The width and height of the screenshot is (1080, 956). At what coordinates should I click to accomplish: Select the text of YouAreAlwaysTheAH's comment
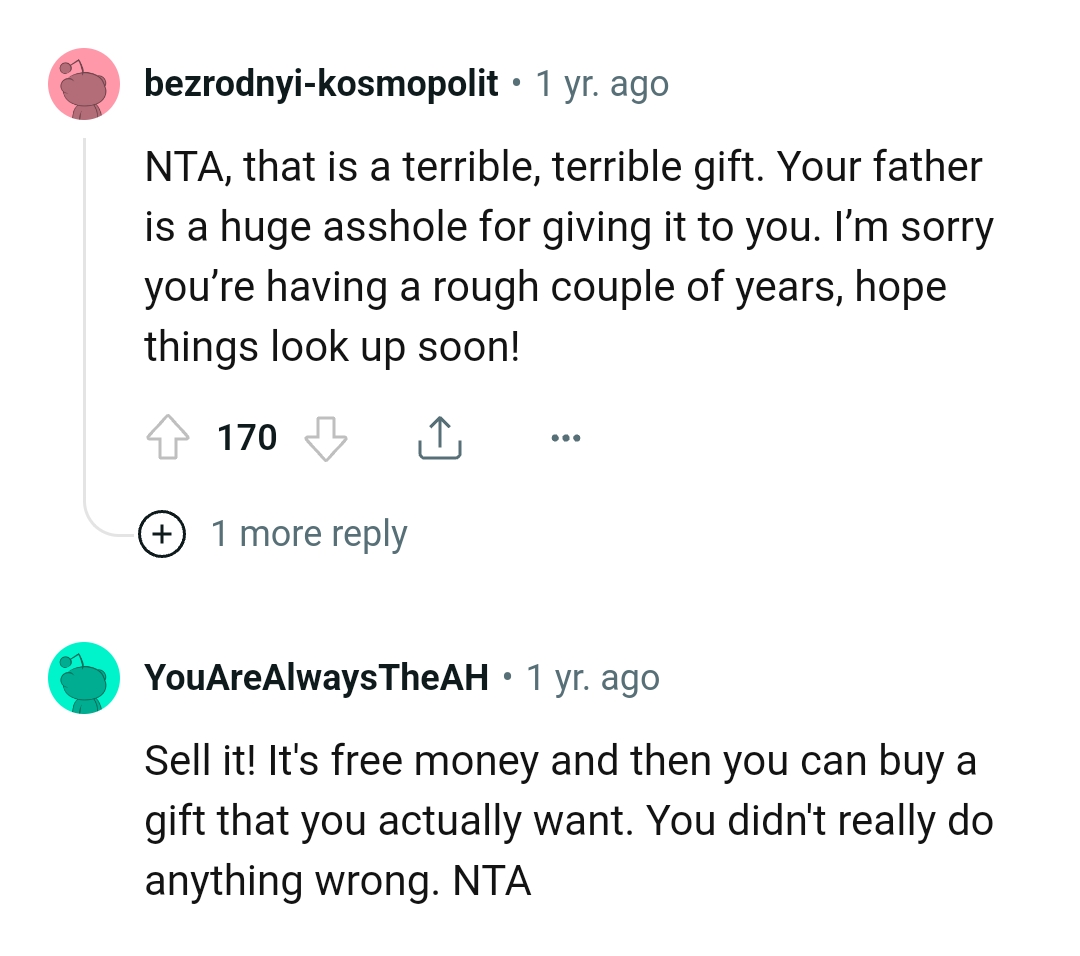(570, 820)
